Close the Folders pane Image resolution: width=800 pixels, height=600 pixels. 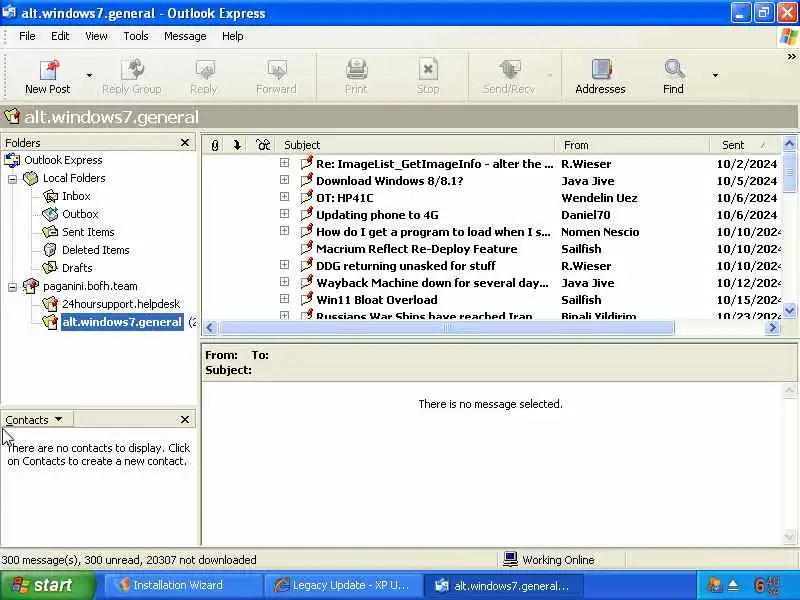(x=185, y=143)
